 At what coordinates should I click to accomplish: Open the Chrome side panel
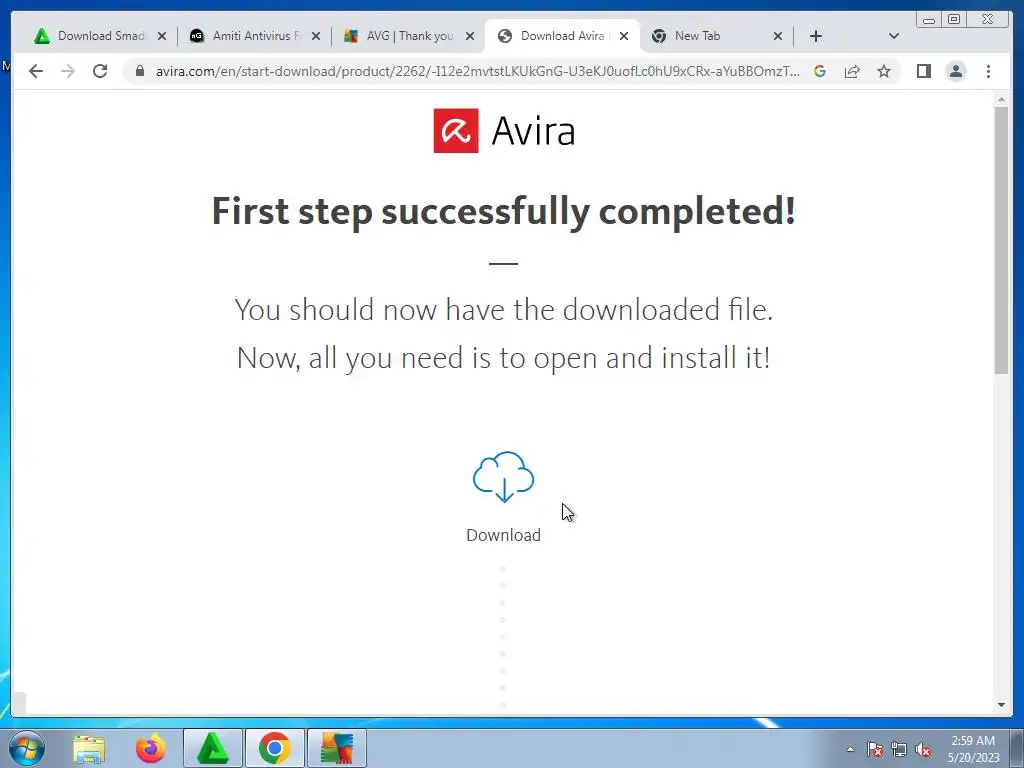point(923,71)
